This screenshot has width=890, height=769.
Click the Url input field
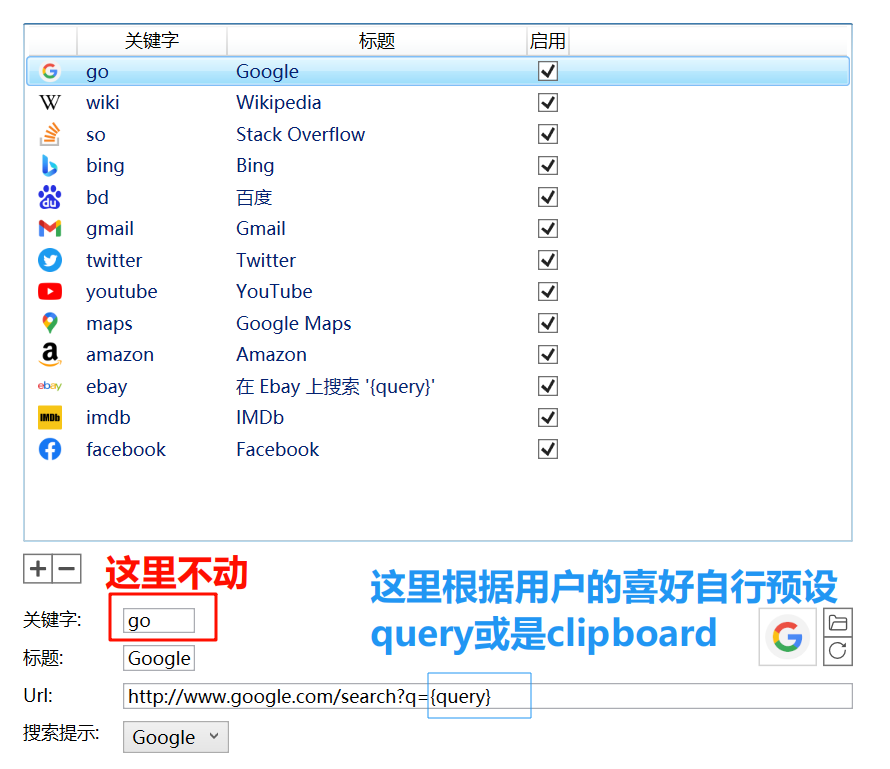[x=488, y=696]
